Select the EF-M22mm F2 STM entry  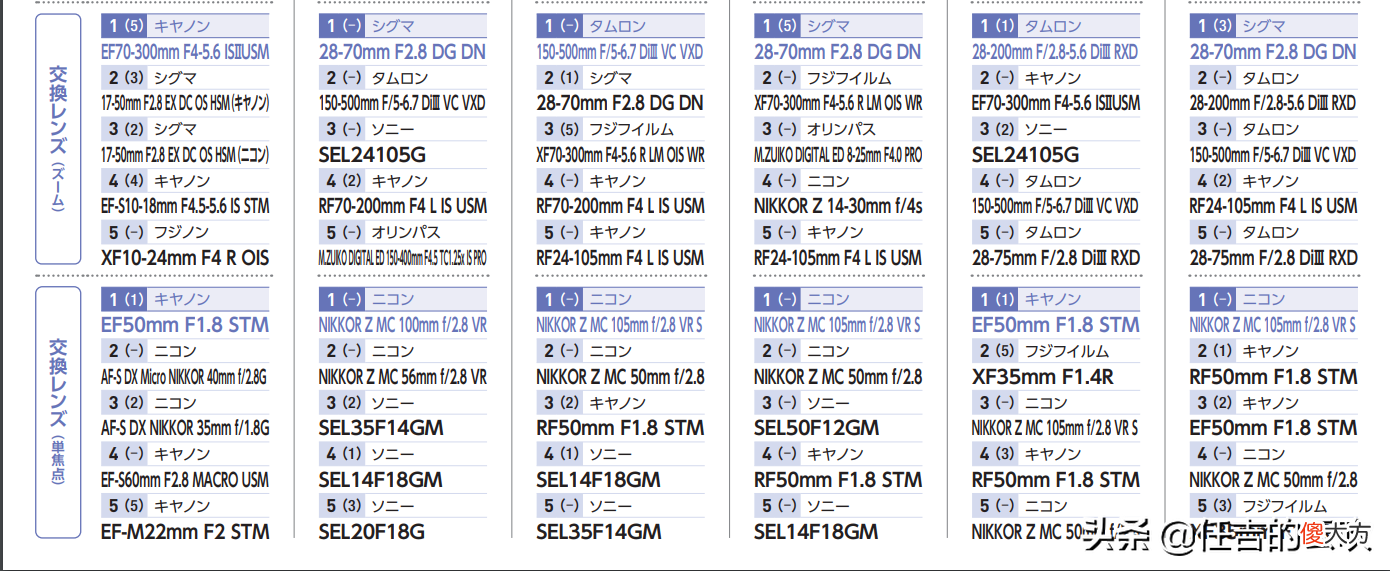coord(185,531)
